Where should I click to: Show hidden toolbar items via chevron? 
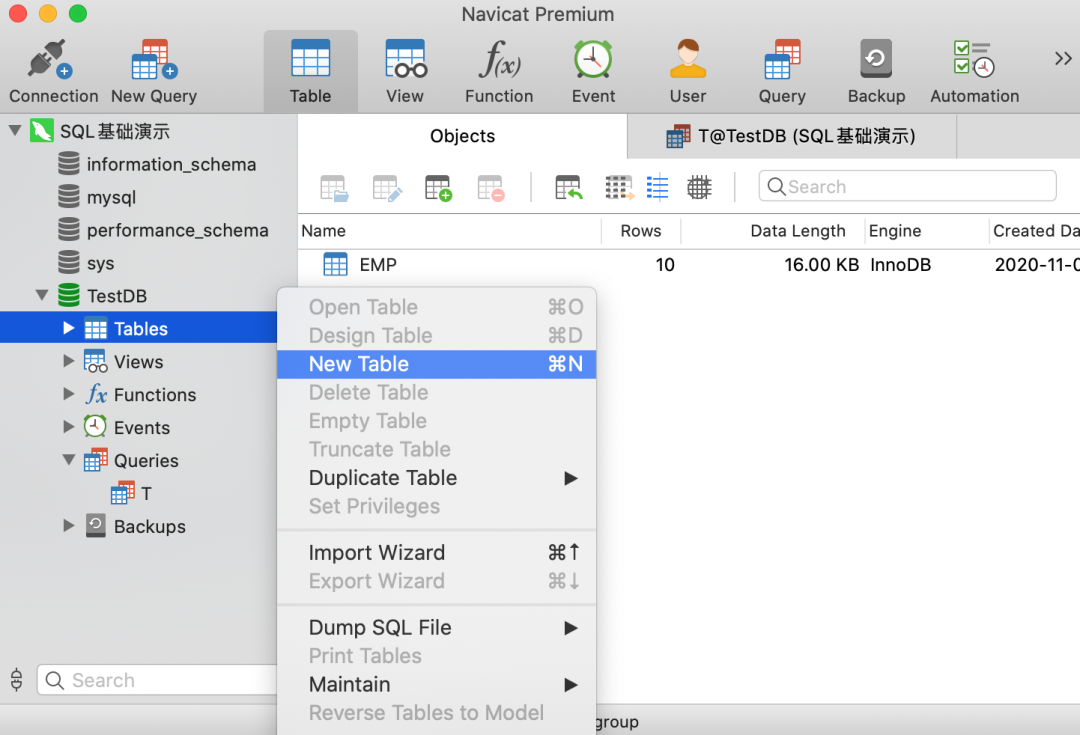pyautogui.click(x=1063, y=59)
